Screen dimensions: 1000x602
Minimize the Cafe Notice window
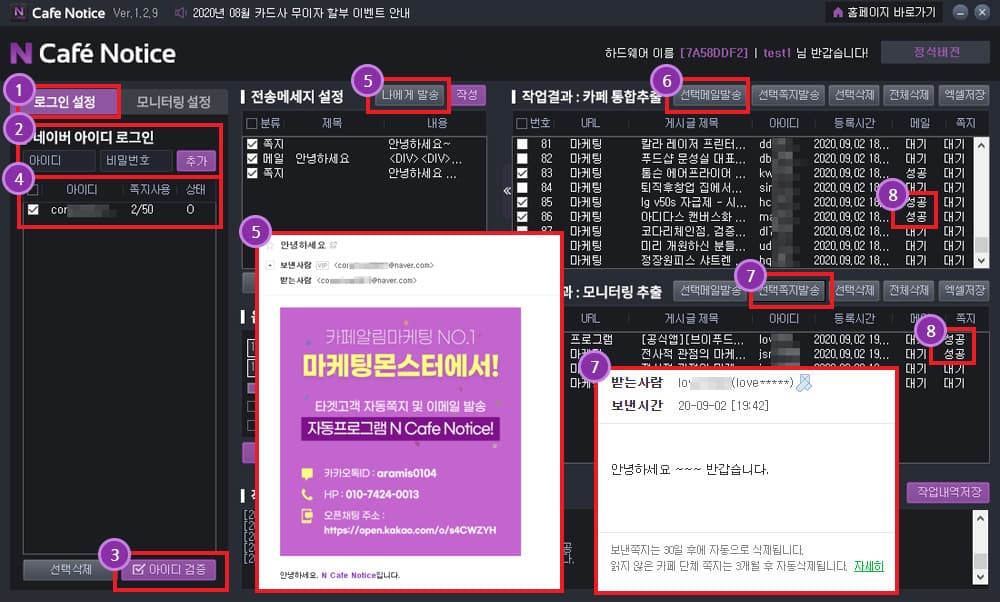click(960, 12)
